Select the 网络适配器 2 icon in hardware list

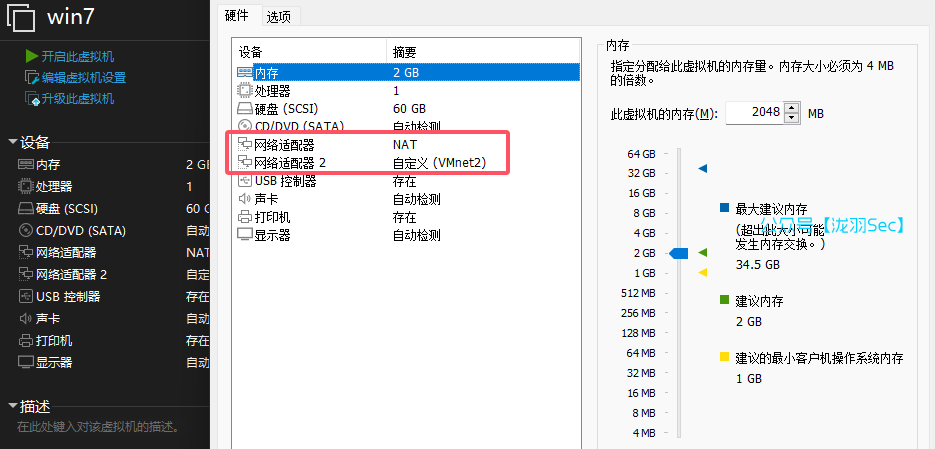(x=245, y=163)
